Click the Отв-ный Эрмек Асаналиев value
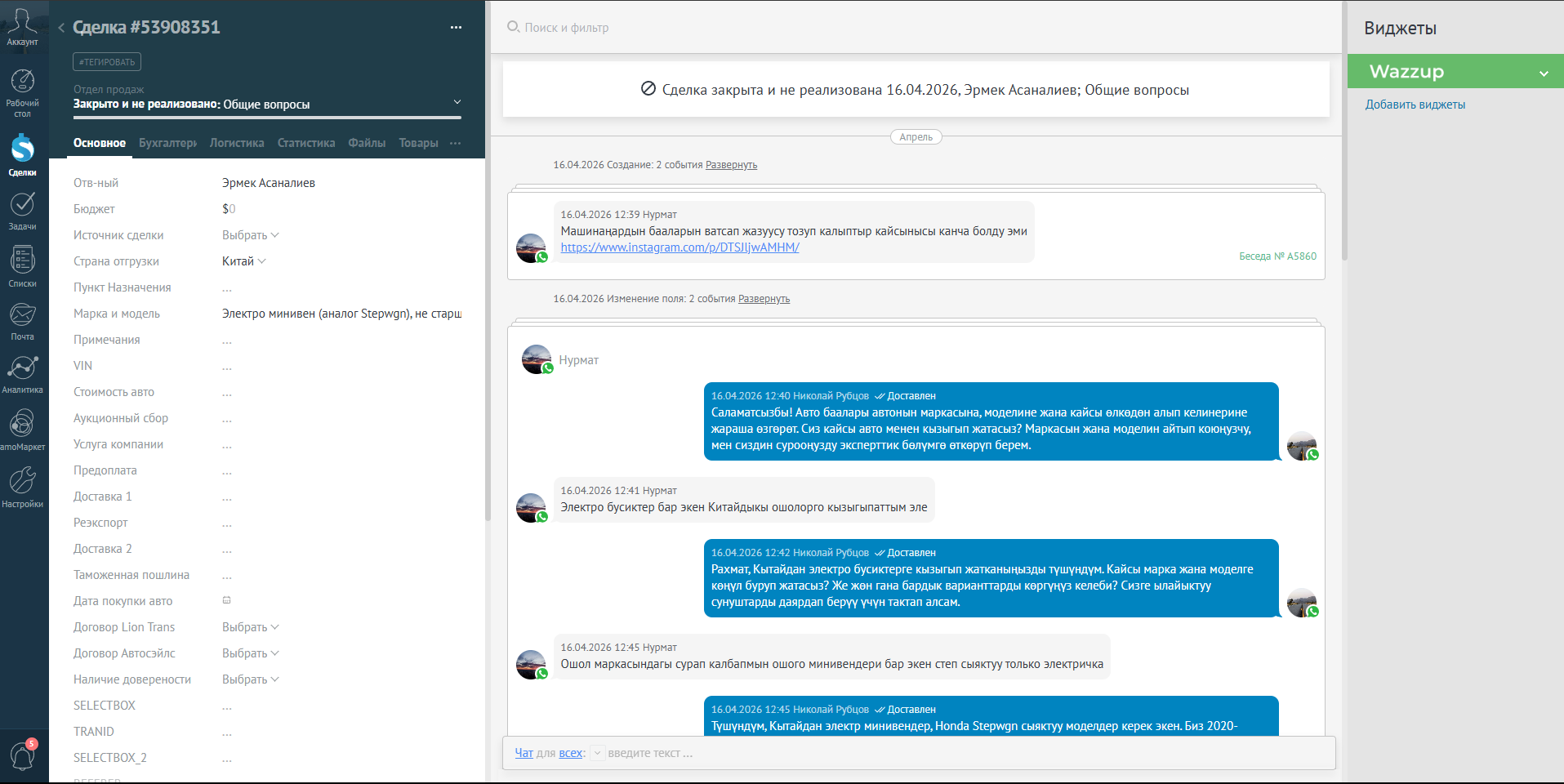 [x=269, y=183]
